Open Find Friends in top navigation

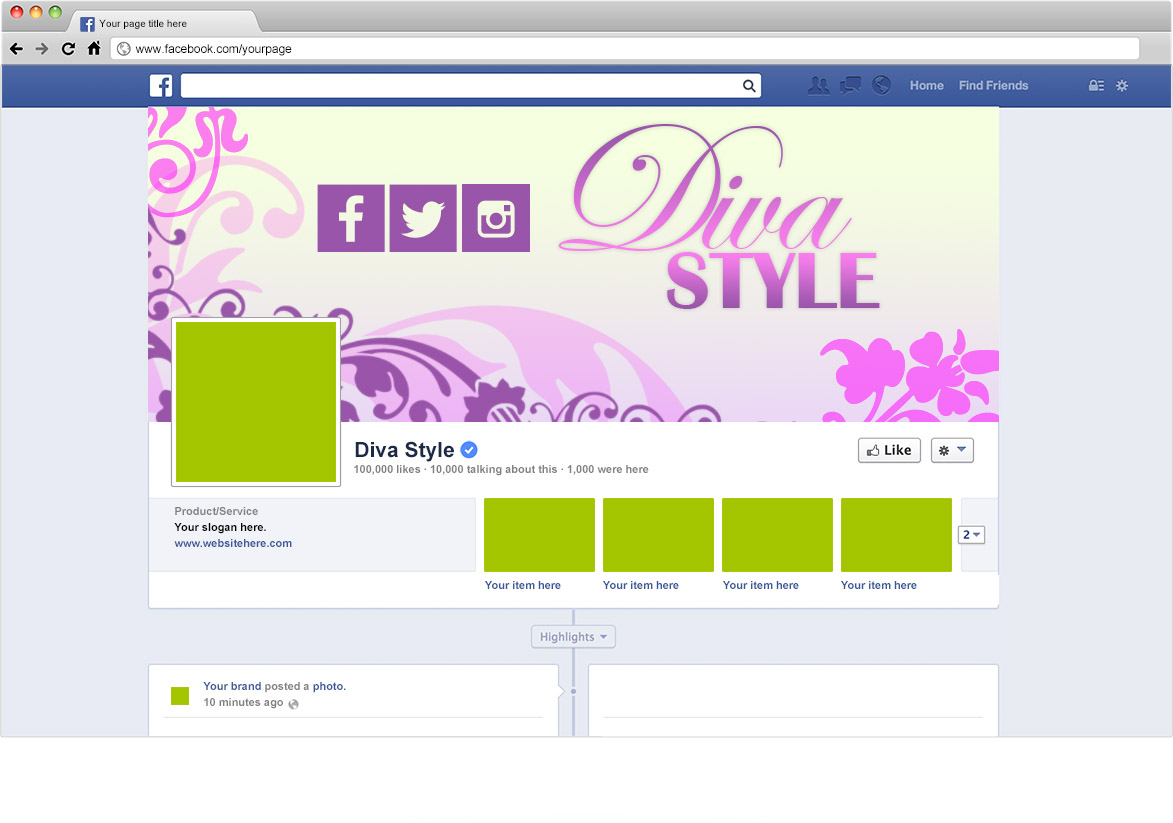[993, 86]
